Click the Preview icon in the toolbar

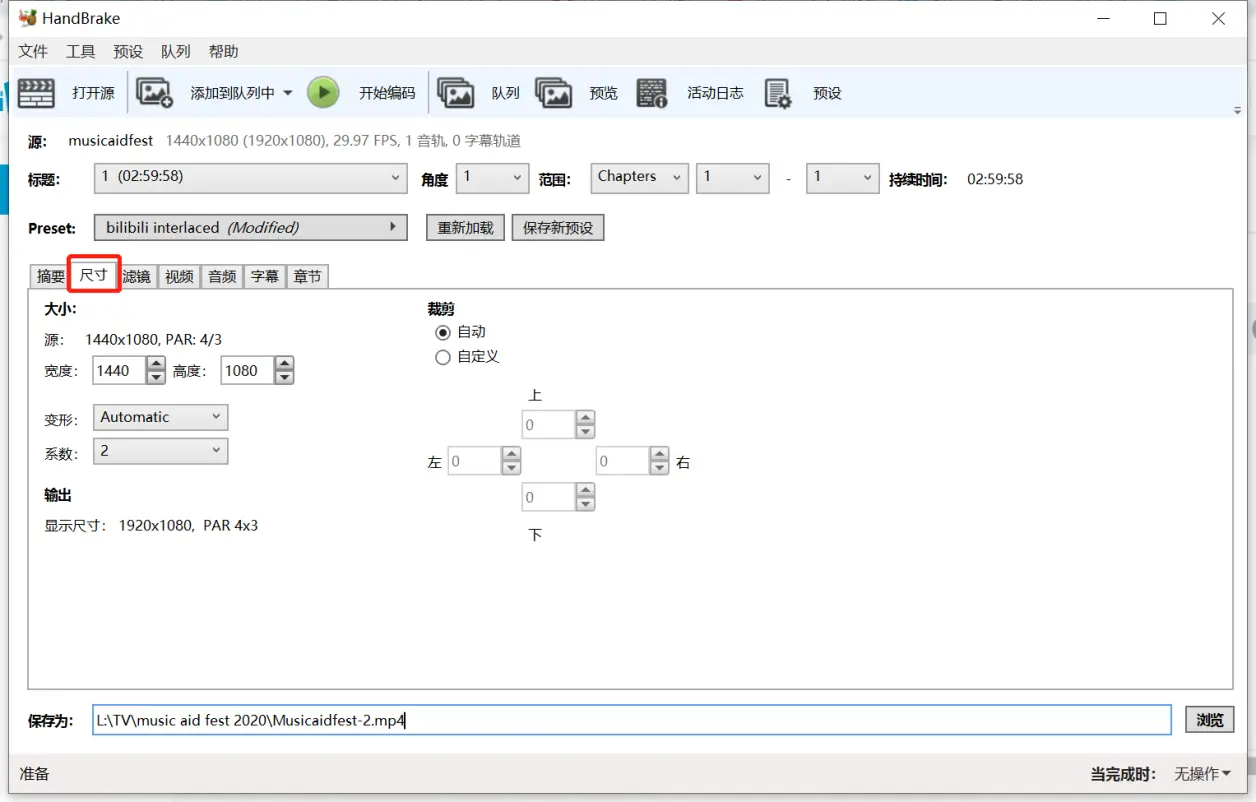pos(553,93)
